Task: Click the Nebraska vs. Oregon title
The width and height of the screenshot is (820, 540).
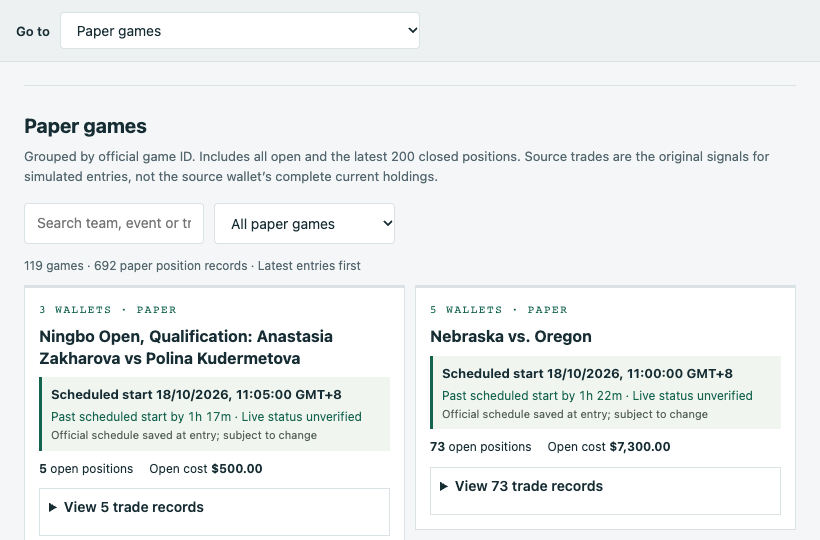Action: [x=510, y=336]
